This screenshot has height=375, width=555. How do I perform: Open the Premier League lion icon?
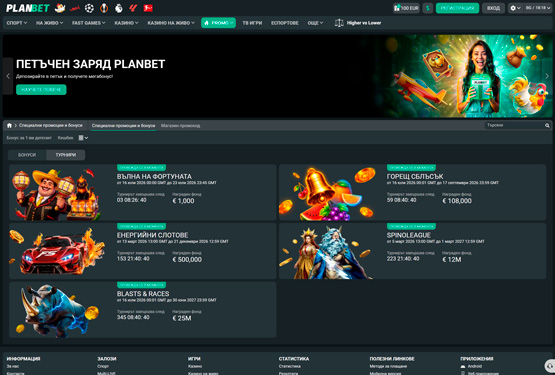(x=119, y=8)
